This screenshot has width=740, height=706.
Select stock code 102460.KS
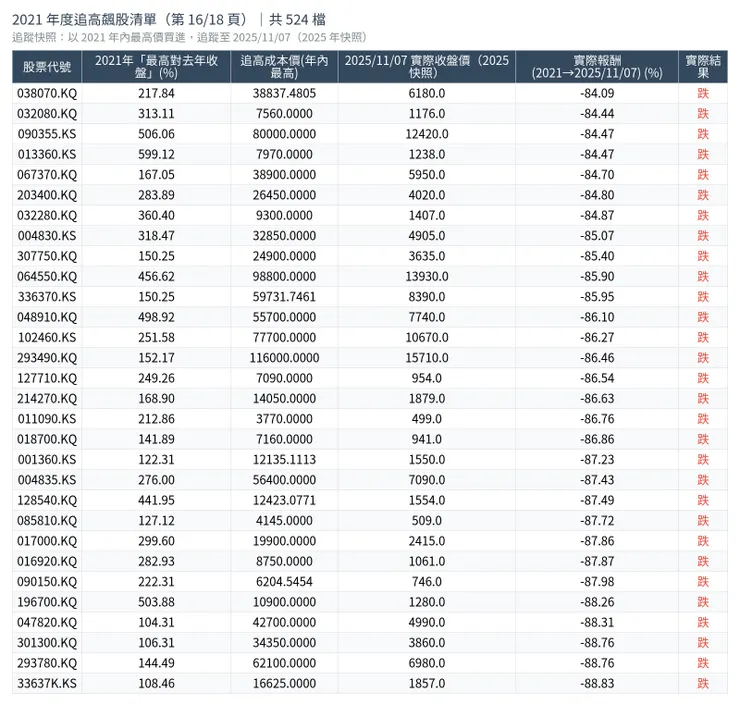point(47,337)
